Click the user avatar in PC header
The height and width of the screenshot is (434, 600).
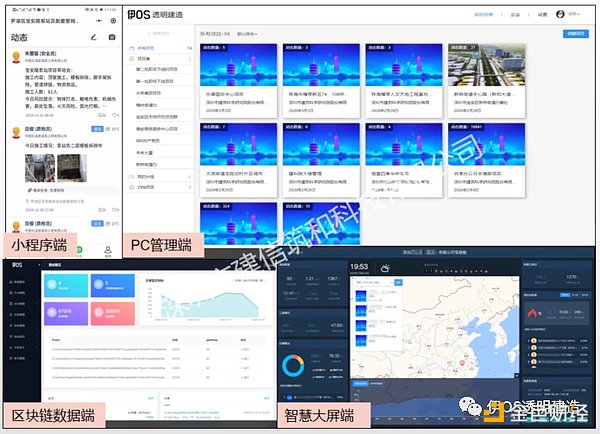[x=560, y=15]
